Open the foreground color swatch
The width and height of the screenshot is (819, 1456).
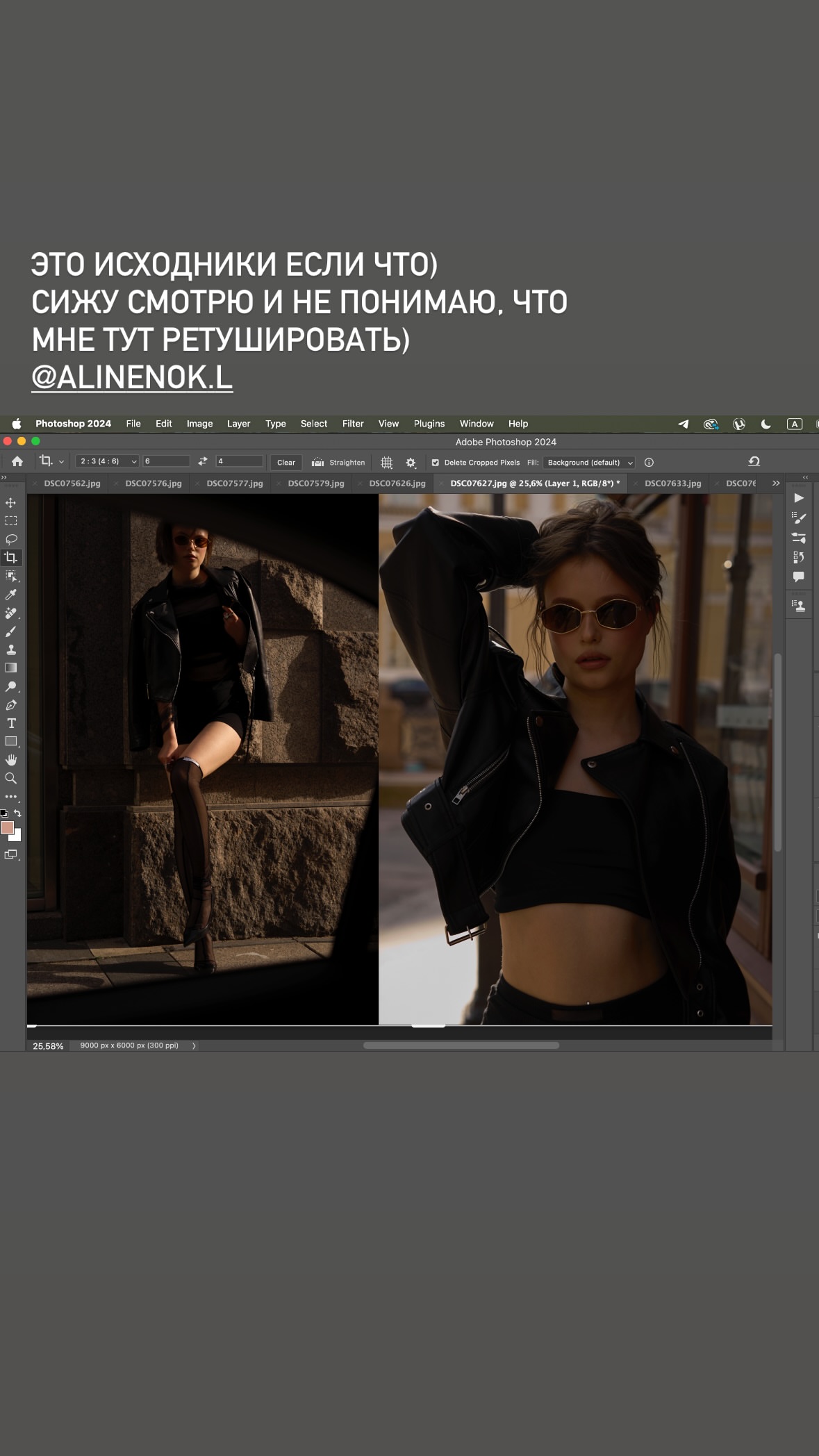[8, 827]
